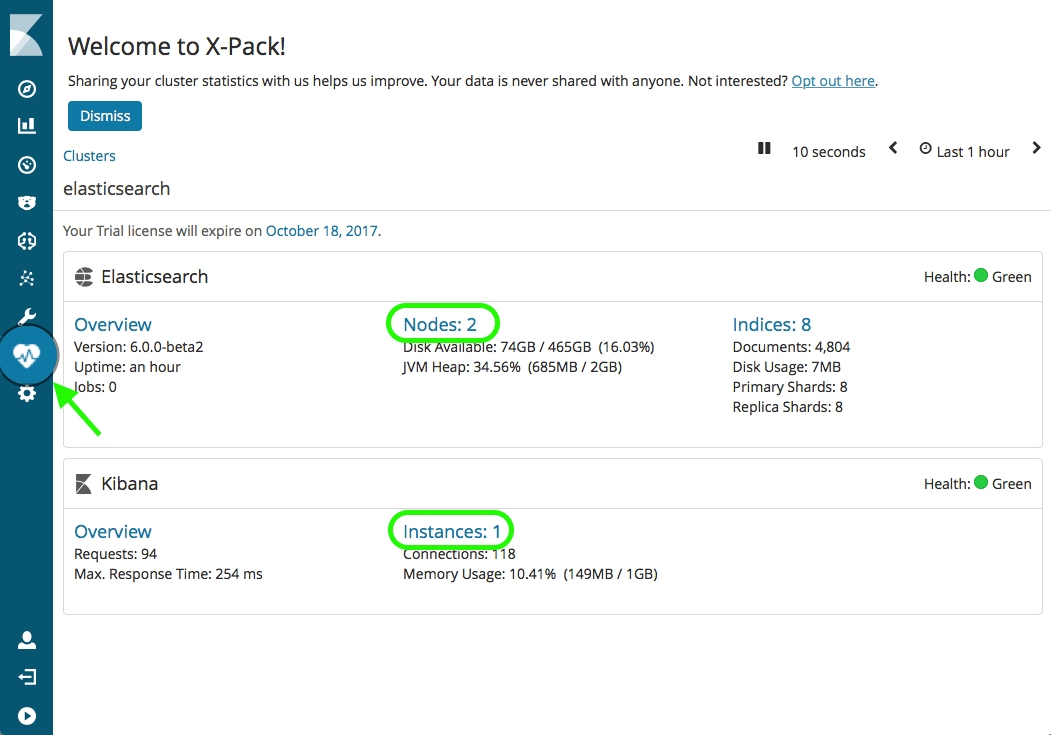Open the Last 1 hour time picker
The width and height of the screenshot is (1051, 735).
963,151
